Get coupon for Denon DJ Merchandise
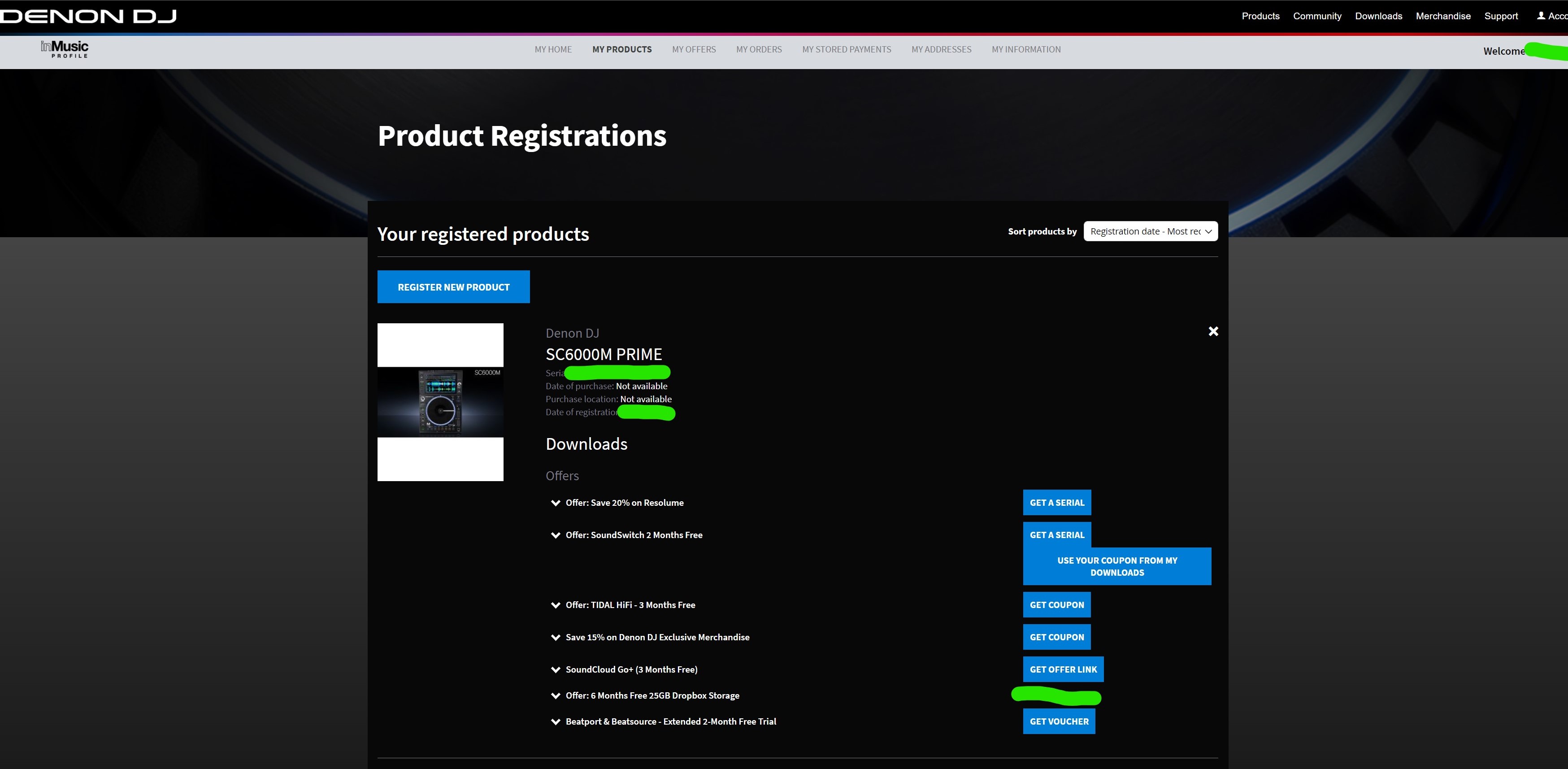The image size is (1568, 769). point(1057,638)
